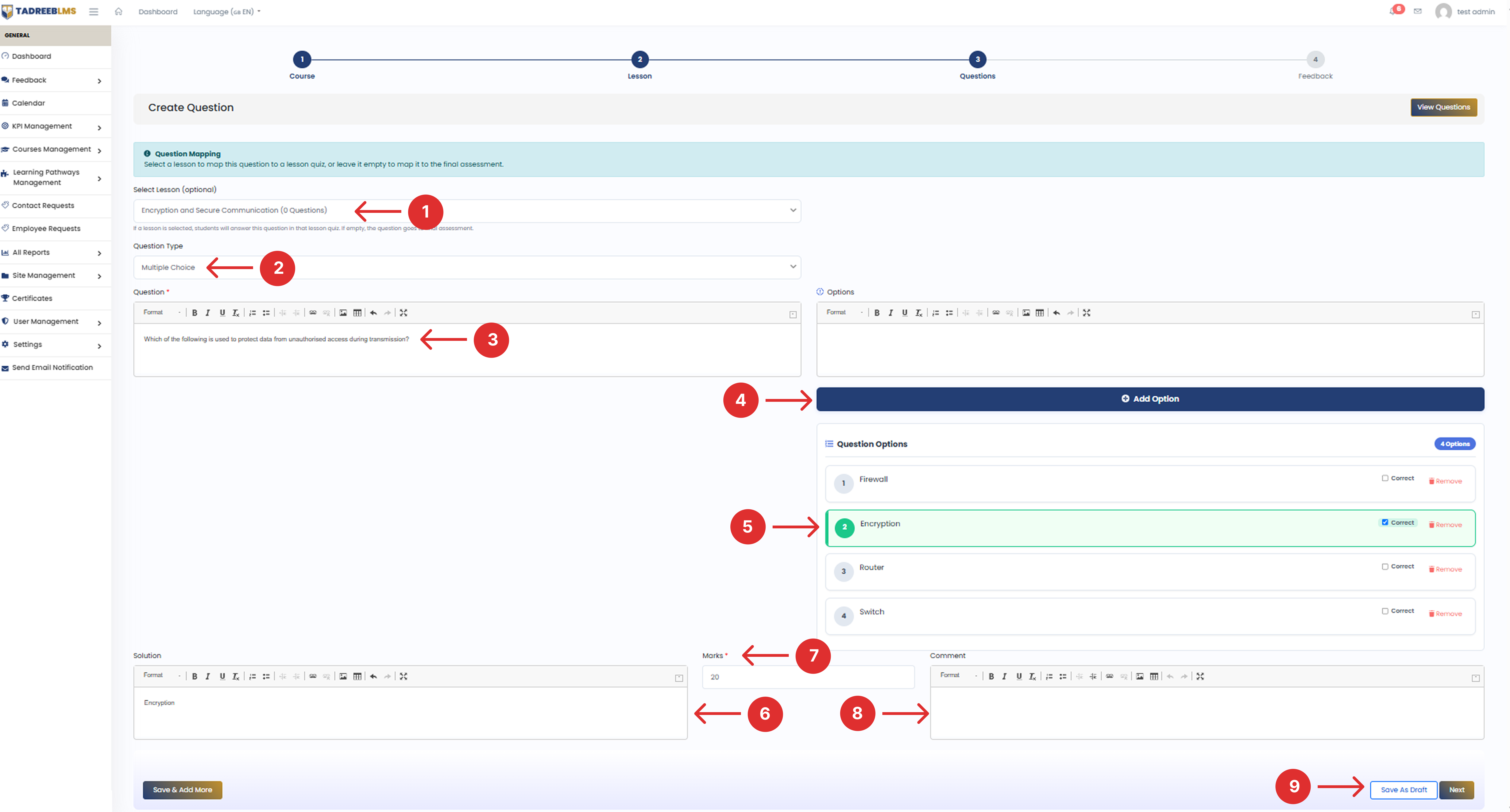Viewport: 1510px width, 812px height.
Task: Toggle bold in the Question editor
Action: coord(195,313)
